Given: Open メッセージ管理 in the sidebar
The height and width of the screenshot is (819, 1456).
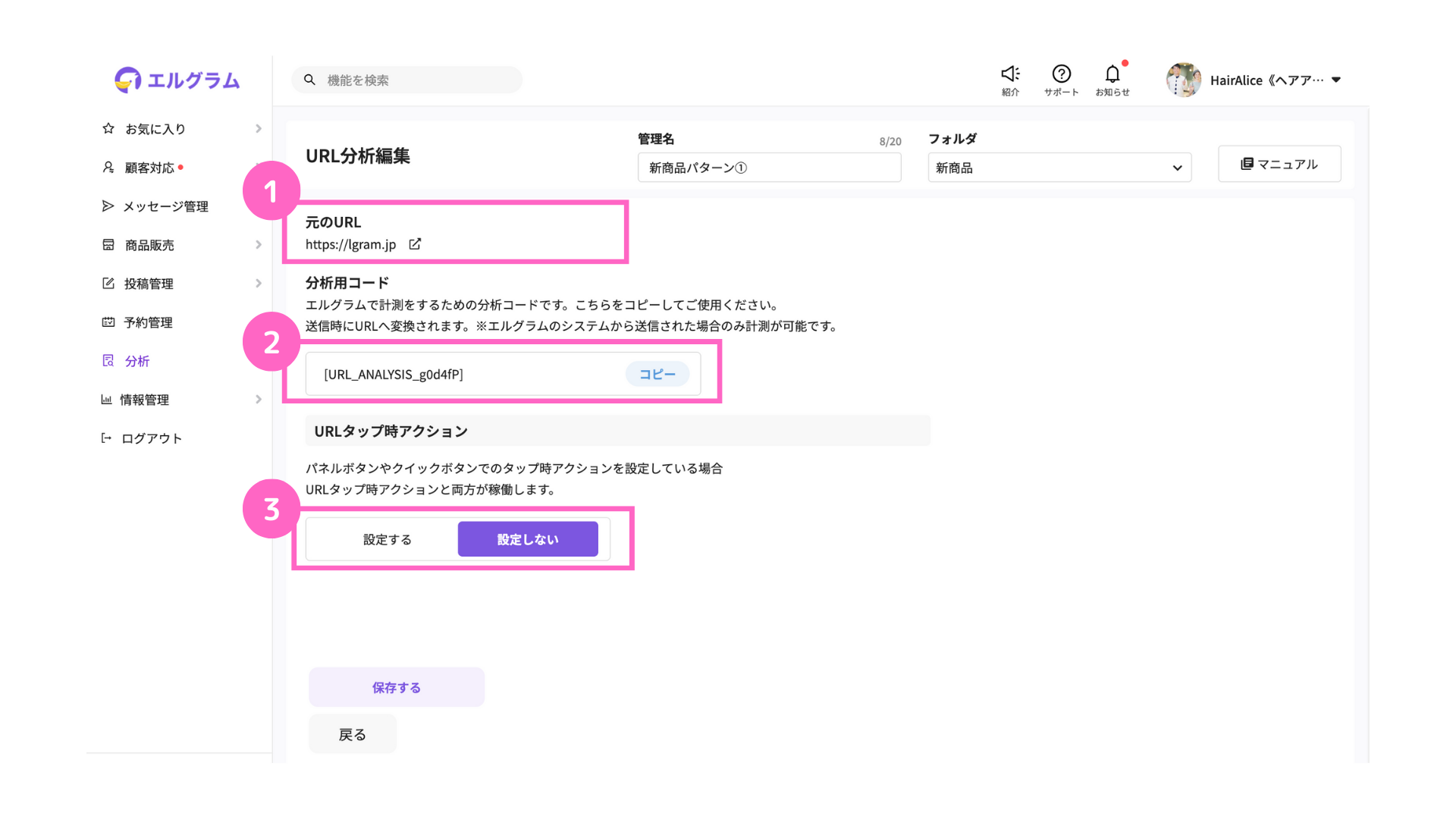Looking at the screenshot, I should point(165,206).
